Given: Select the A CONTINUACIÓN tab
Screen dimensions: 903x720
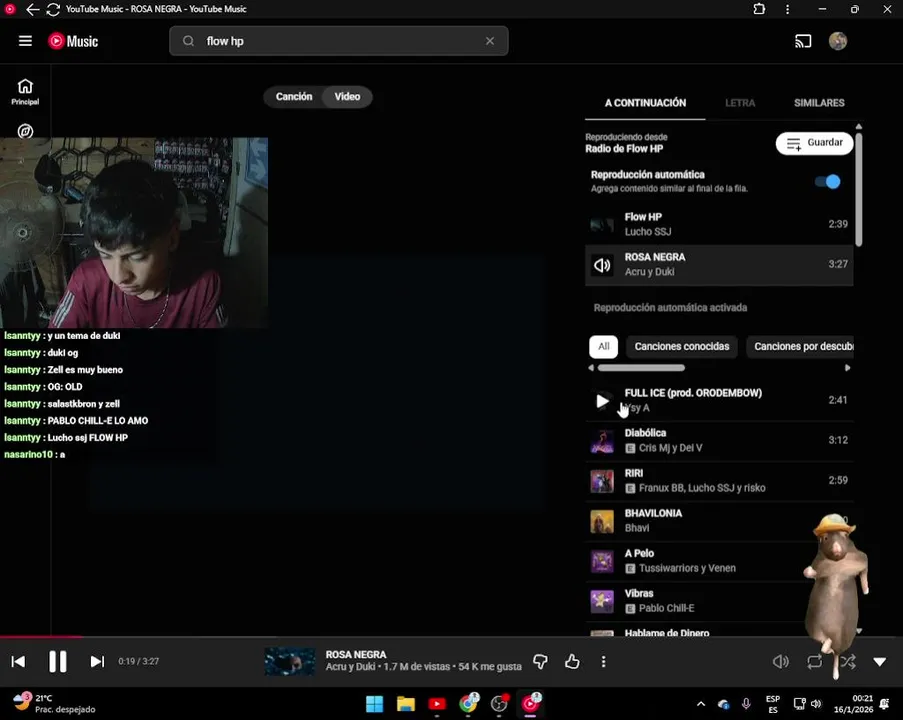Looking at the screenshot, I should [645, 103].
